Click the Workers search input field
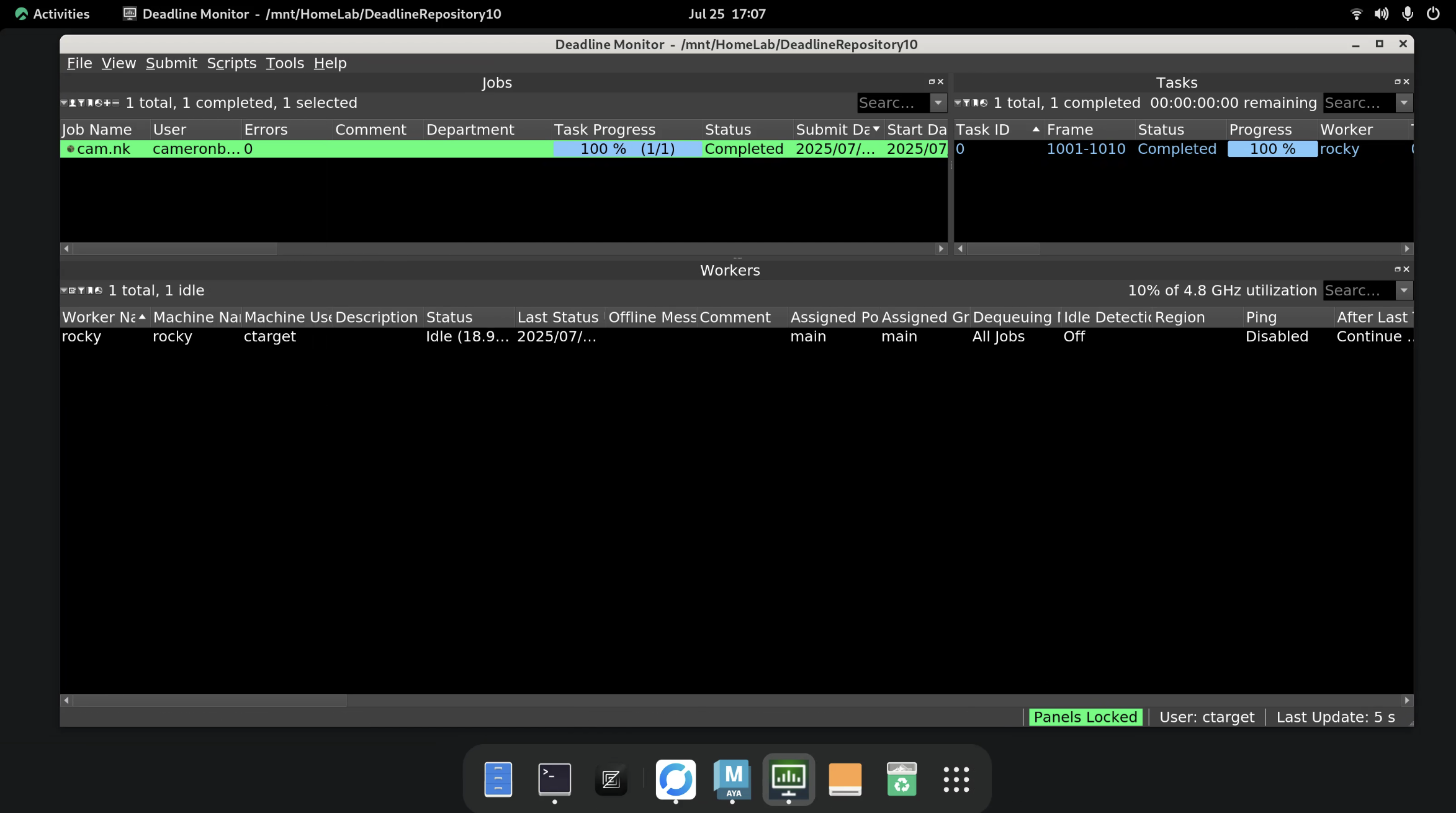The image size is (1456, 813). click(x=1357, y=290)
